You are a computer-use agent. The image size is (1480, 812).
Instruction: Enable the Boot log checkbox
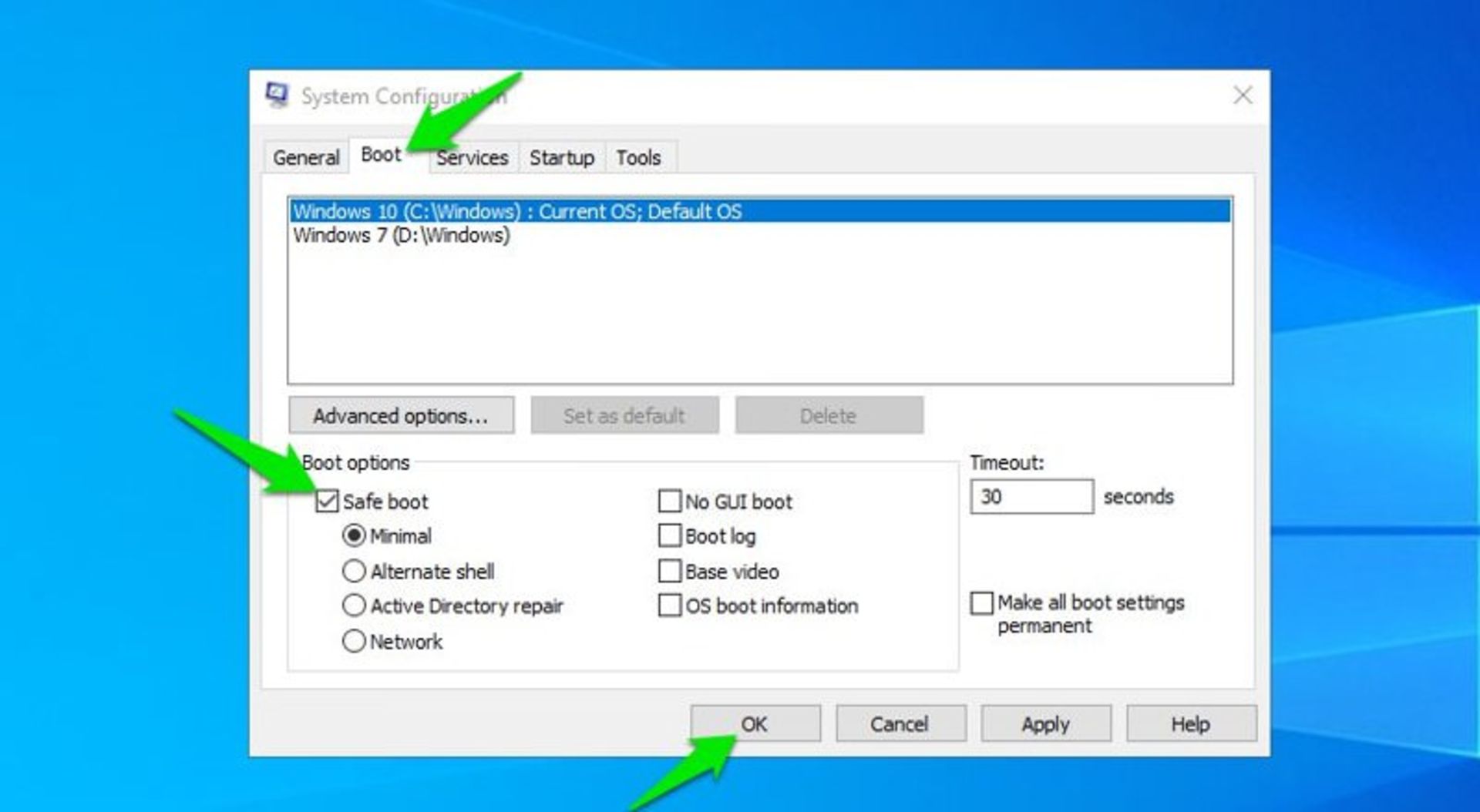click(x=670, y=536)
